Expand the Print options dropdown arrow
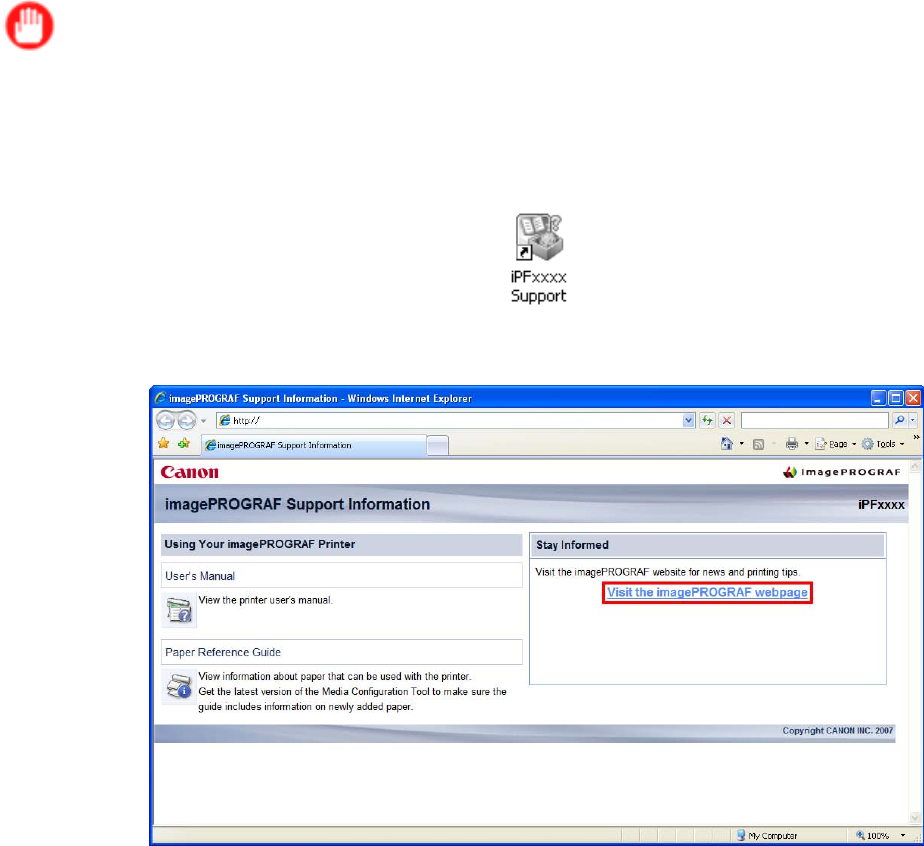 [x=806, y=444]
